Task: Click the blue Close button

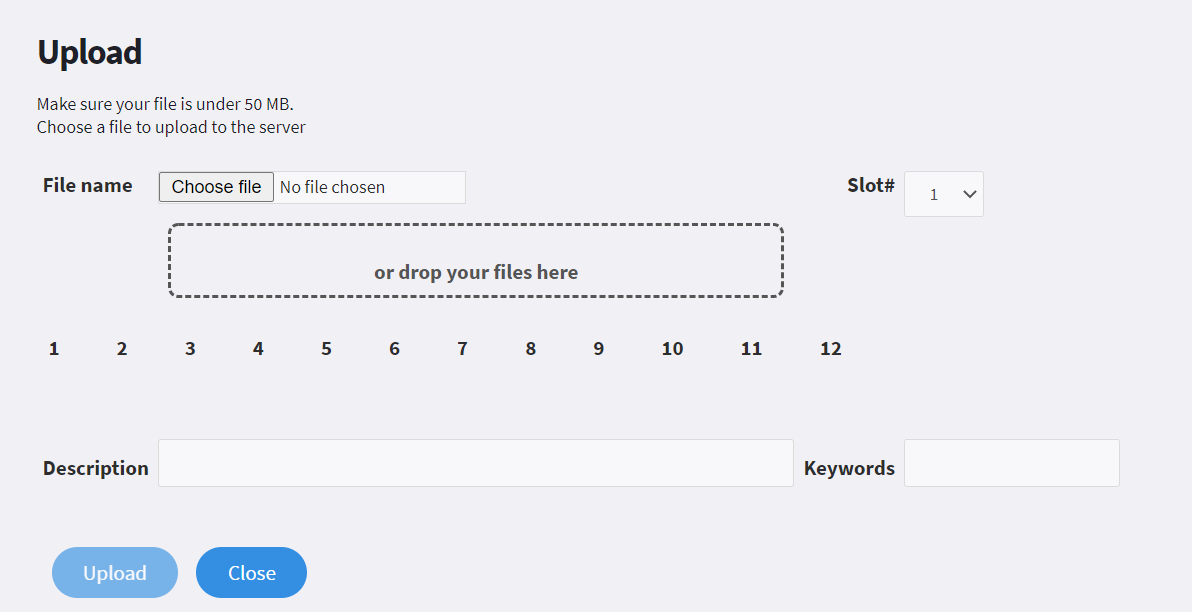Action: point(252,572)
